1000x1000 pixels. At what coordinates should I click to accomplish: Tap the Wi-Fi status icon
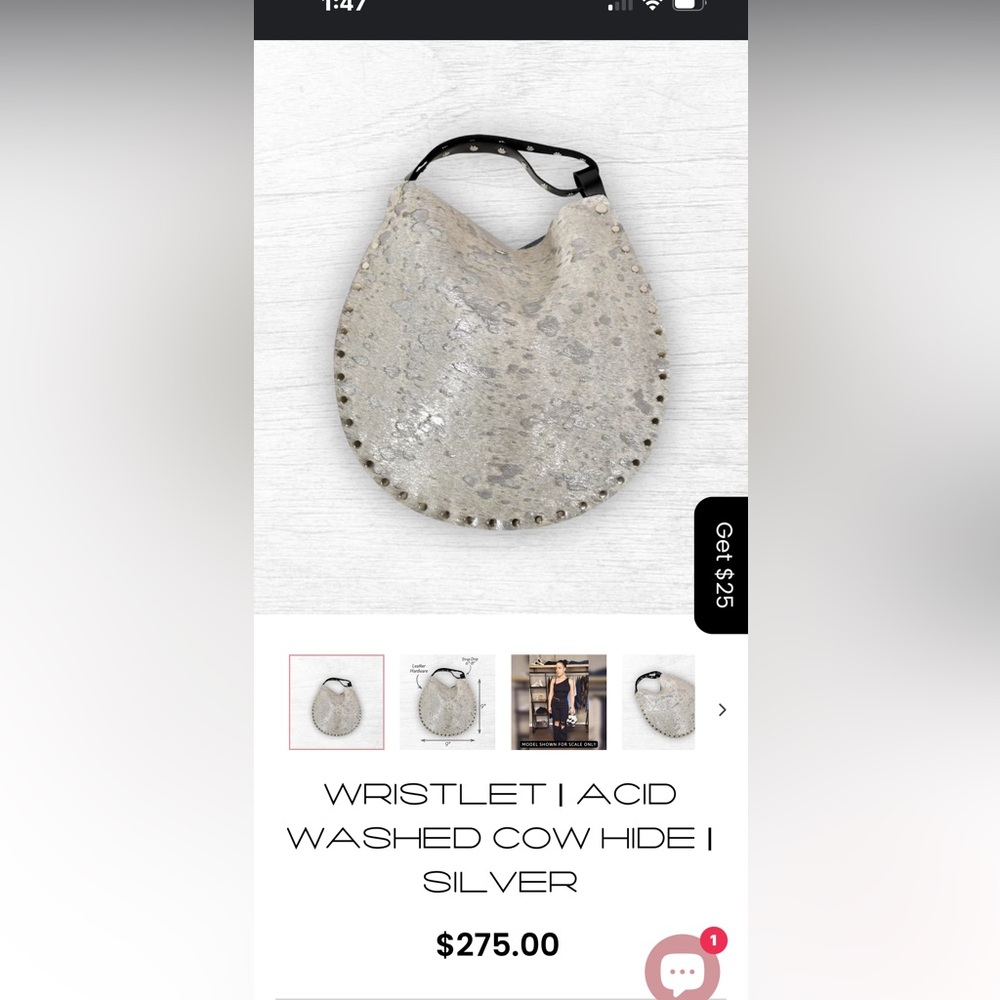[652, 5]
